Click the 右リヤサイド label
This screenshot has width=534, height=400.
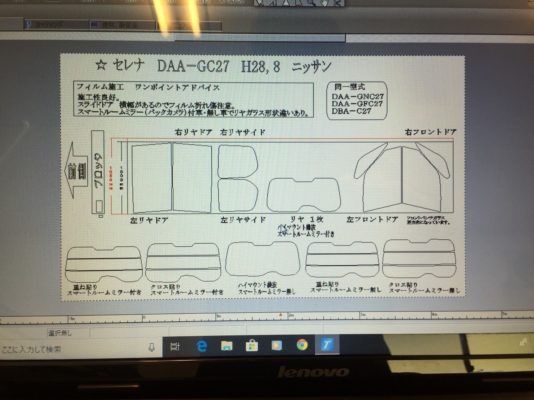(x=242, y=132)
